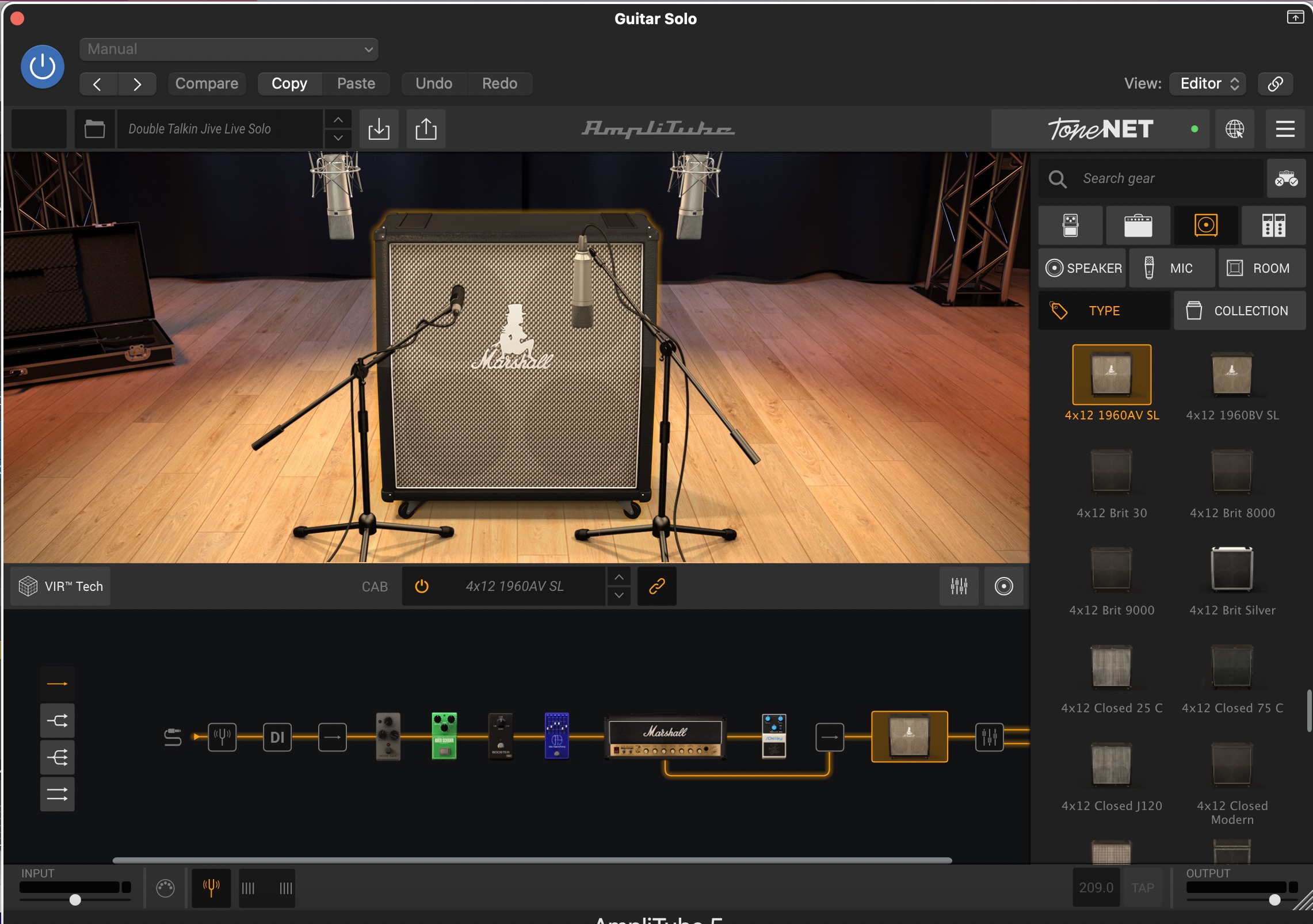The height and width of the screenshot is (924, 1313).
Task: Open the preset browser folder icon
Action: pos(94,129)
